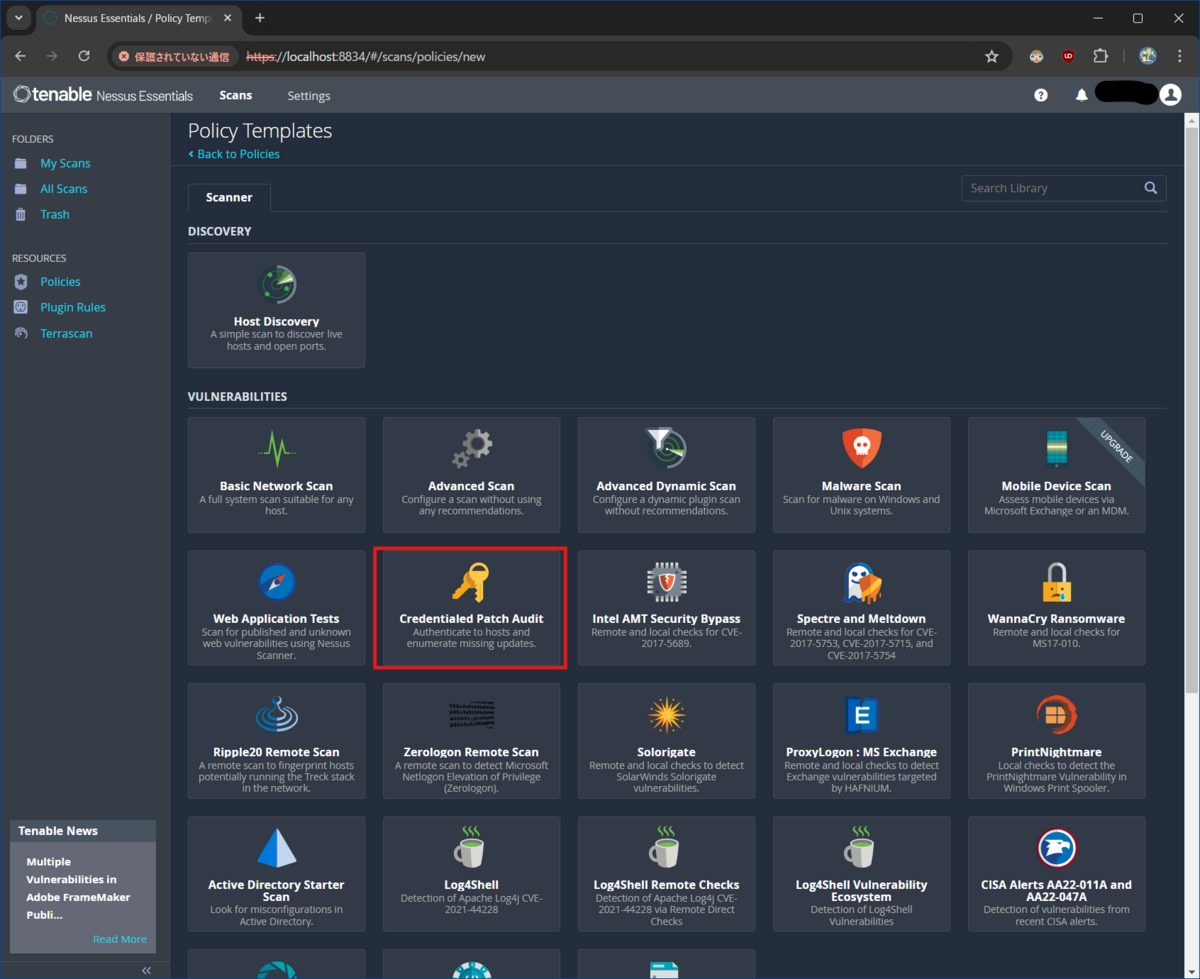Click the Back to Policies link

pos(234,154)
